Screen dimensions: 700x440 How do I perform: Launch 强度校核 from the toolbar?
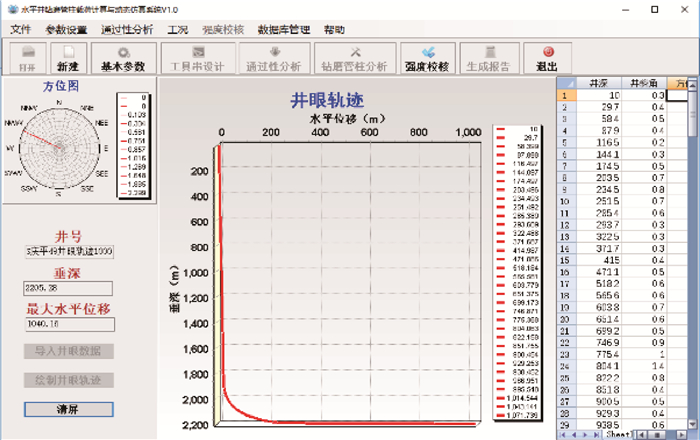click(428, 56)
